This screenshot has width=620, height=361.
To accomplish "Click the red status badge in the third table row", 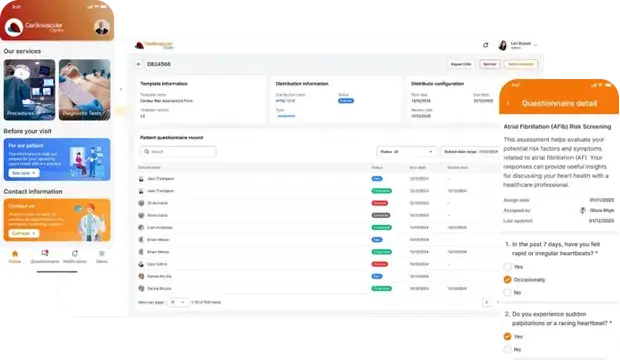I will coord(380,203).
